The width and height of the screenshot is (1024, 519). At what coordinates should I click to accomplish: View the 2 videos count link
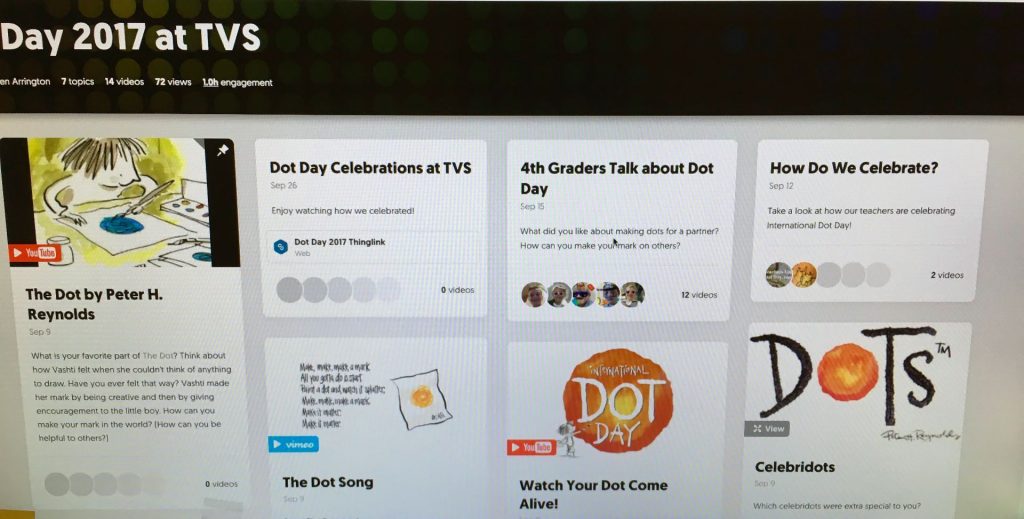946,275
